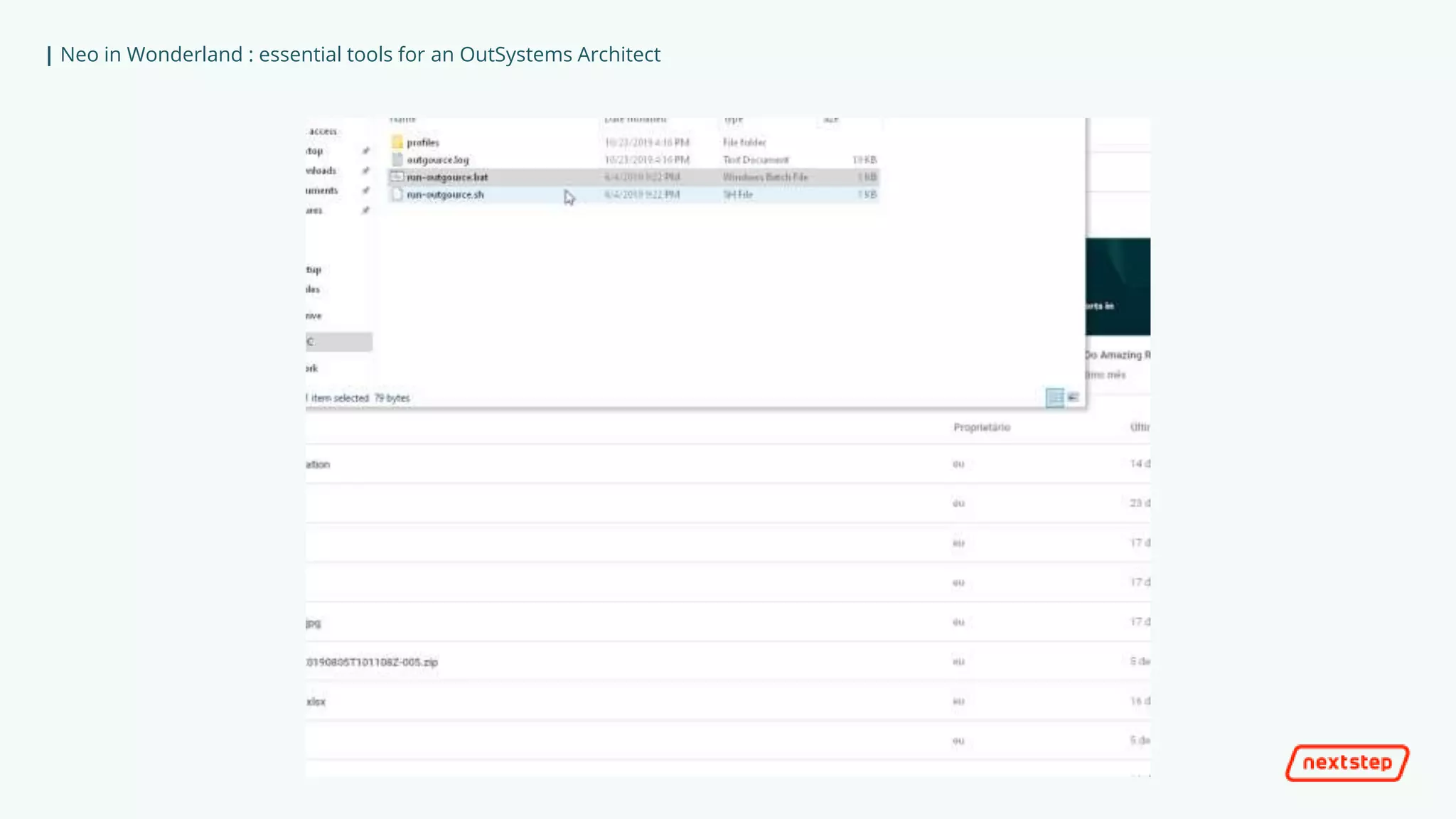Select run-outgource.sh file row
Viewport: 1456px width, 819px height.
coord(445,195)
